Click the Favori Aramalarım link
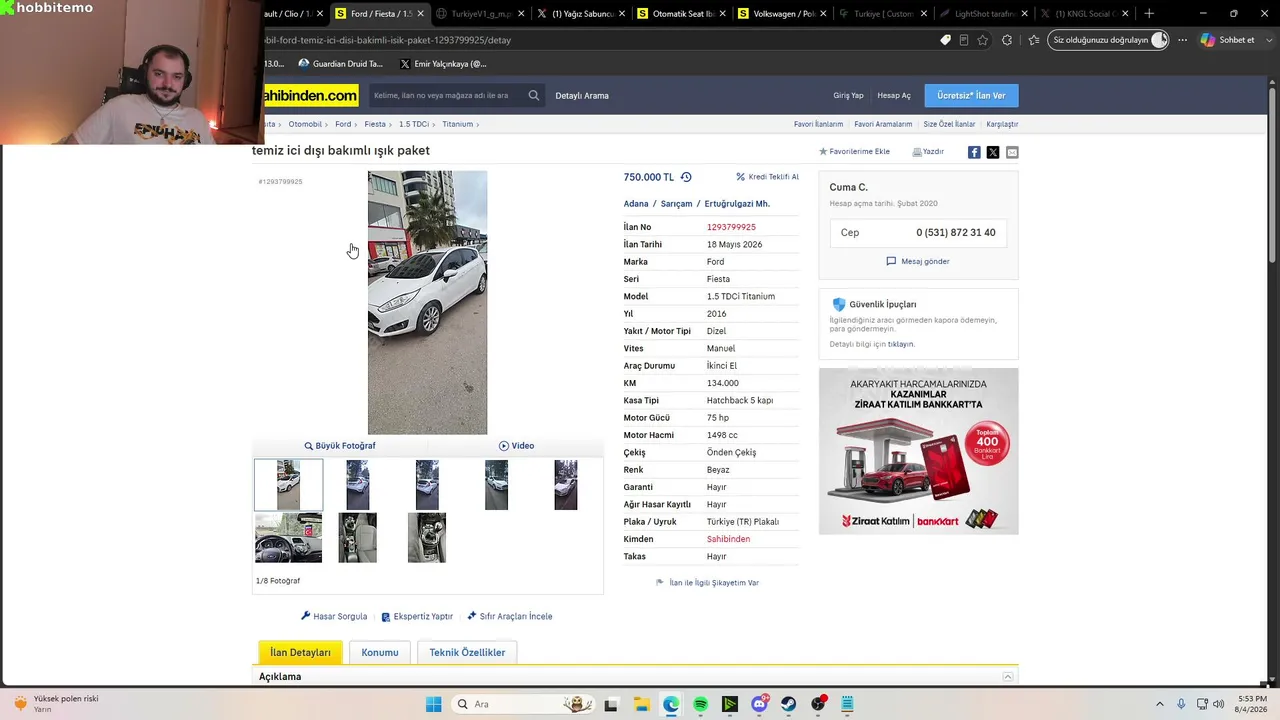The image size is (1280, 720). click(883, 124)
